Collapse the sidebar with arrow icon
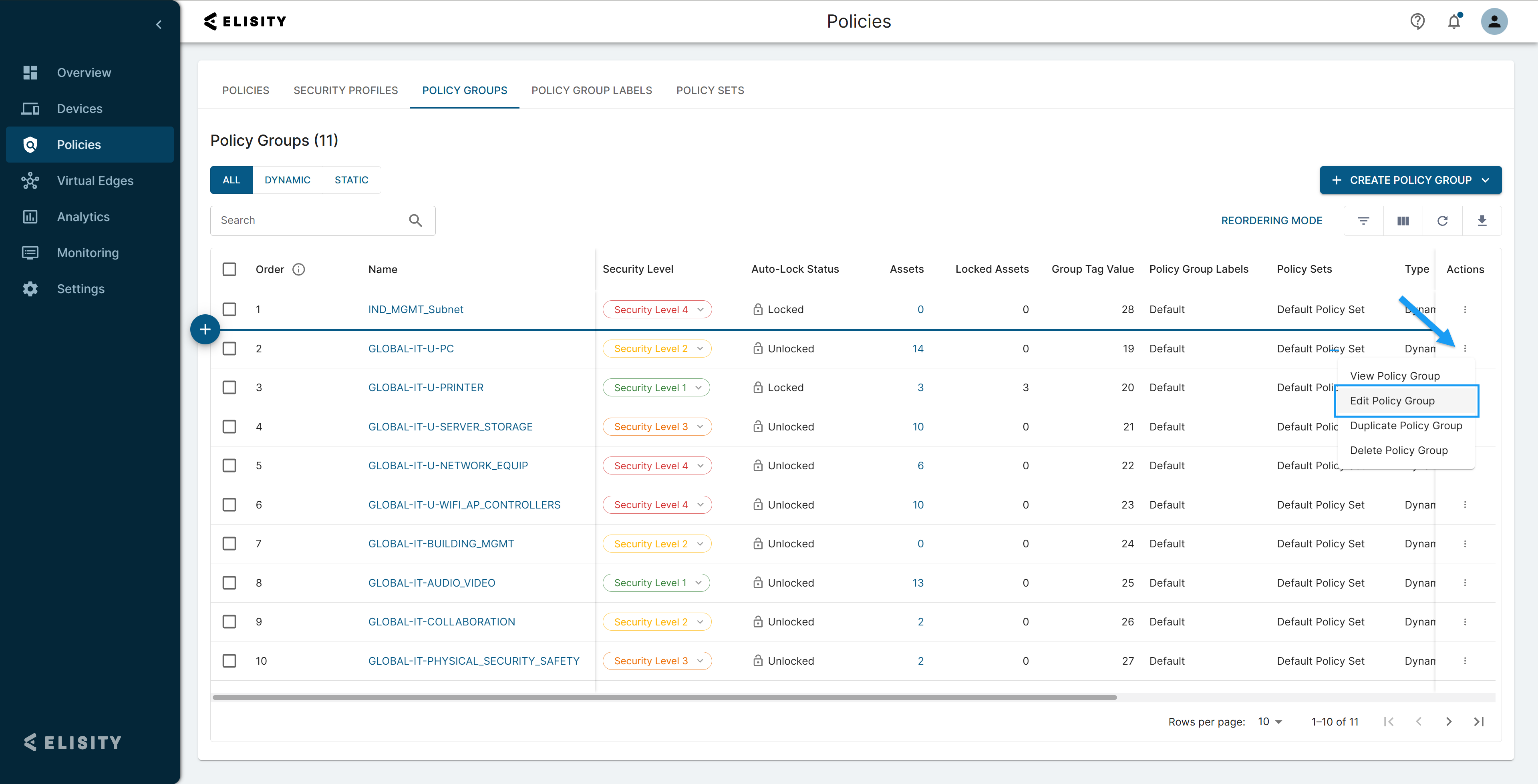This screenshot has width=1538, height=784. click(x=158, y=24)
